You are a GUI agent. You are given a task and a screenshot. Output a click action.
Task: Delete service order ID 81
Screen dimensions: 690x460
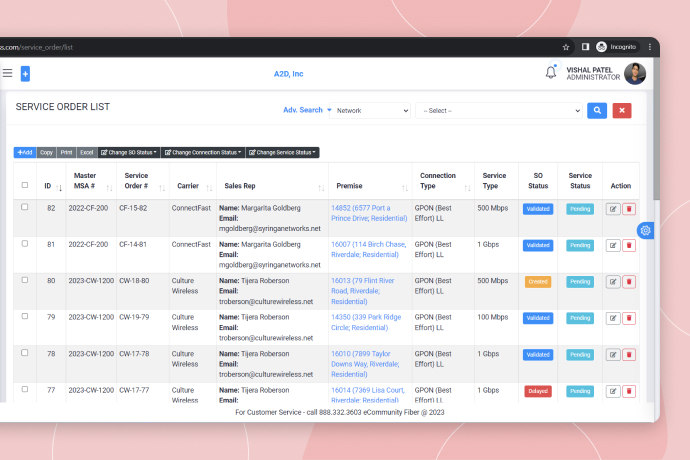(x=629, y=246)
